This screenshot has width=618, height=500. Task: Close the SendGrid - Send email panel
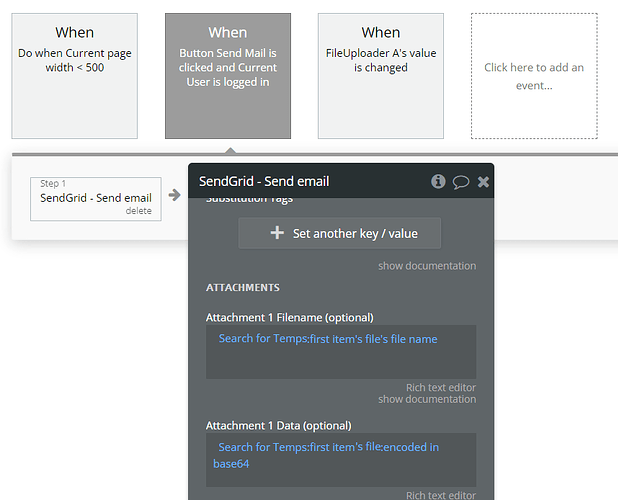pos(483,182)
